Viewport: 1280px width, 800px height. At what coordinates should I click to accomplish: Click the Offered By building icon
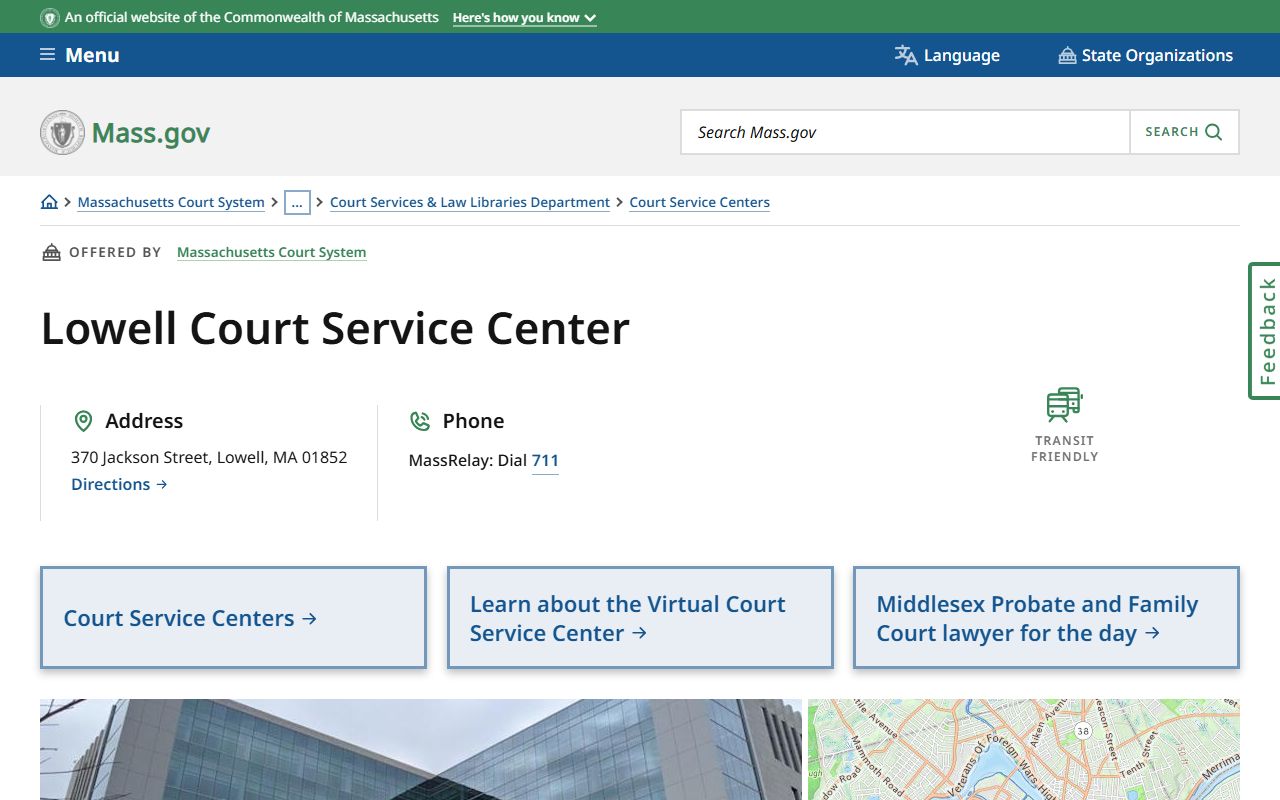pyautogui.click(x=51, y=252)
